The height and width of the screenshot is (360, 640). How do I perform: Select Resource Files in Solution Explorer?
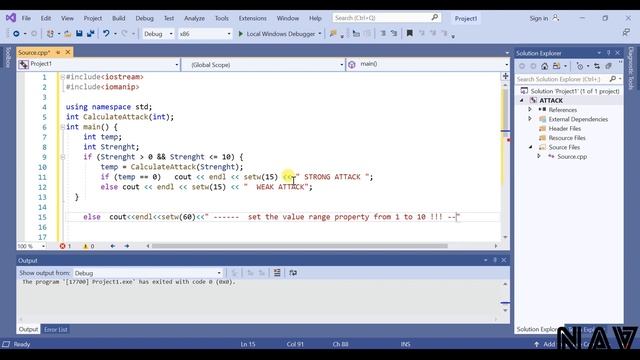567,138
